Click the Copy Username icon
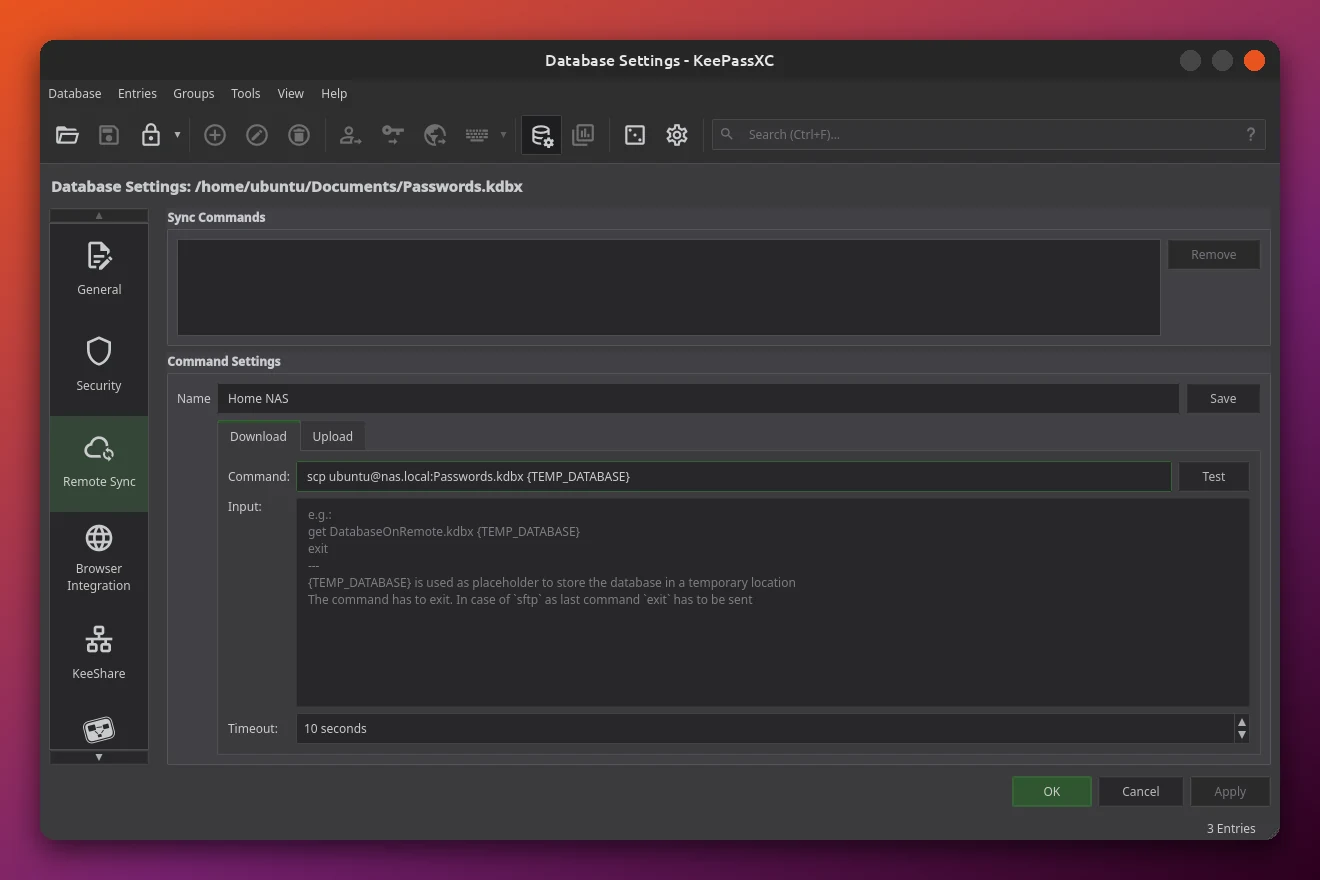 click(350, 135)
